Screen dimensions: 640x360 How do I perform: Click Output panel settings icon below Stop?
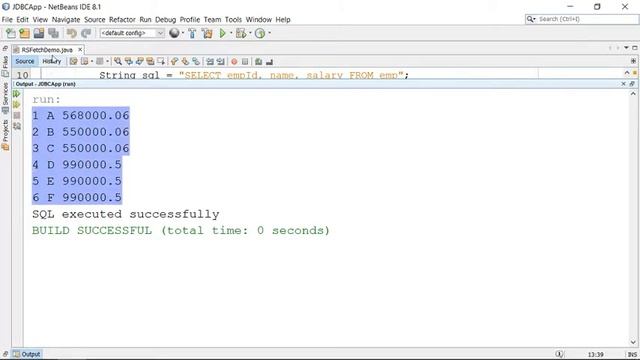coord(17,126)
